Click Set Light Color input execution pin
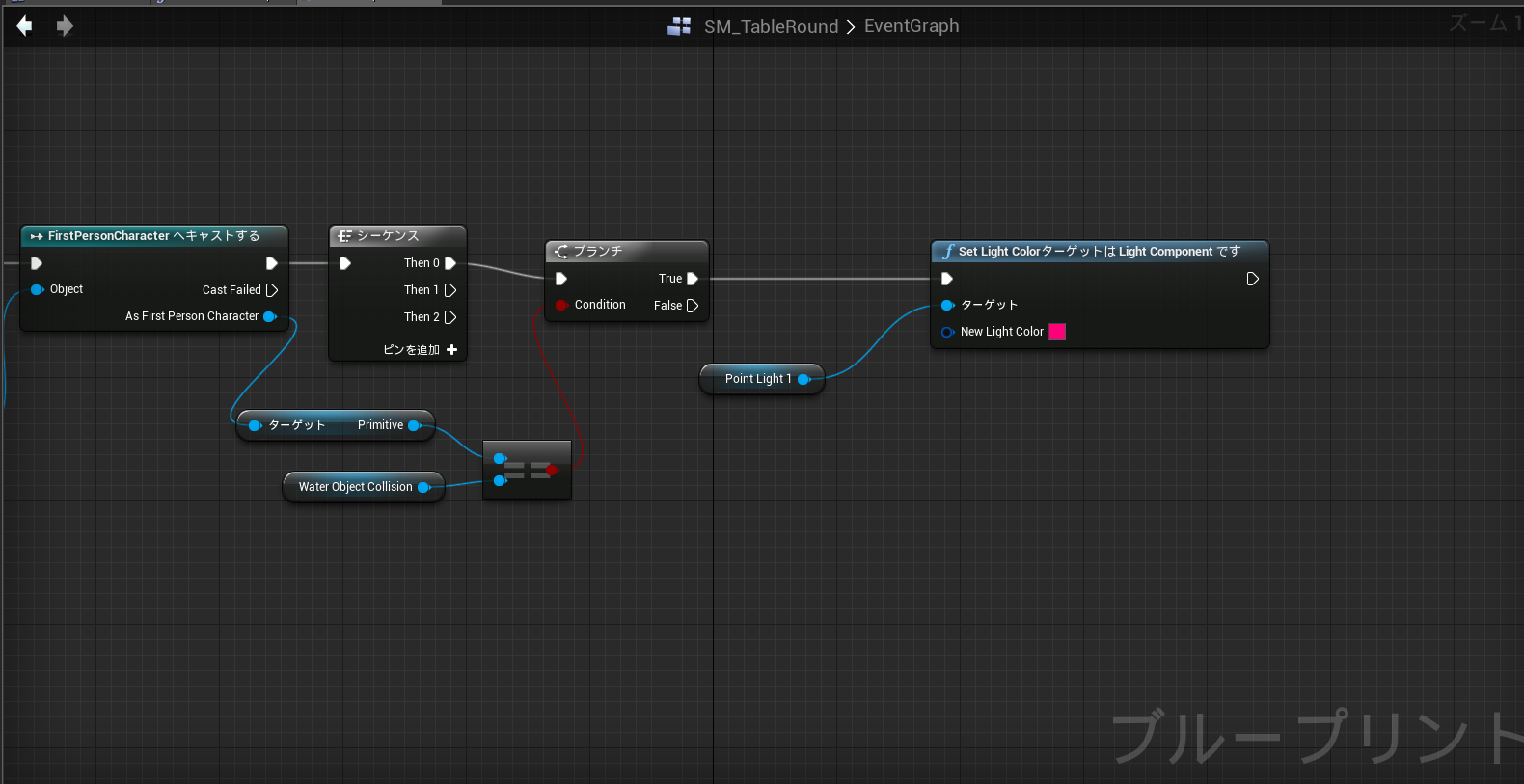Image resolution: width=1524 pixels, height=784 pixels. click(947, 279)
